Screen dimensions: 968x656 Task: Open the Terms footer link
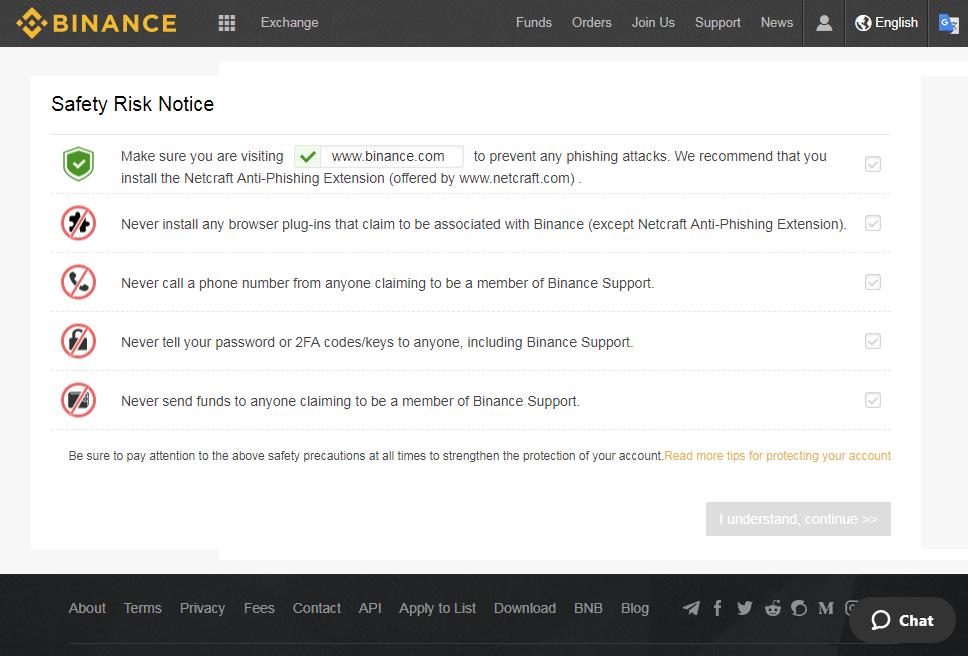coord(143,608)
